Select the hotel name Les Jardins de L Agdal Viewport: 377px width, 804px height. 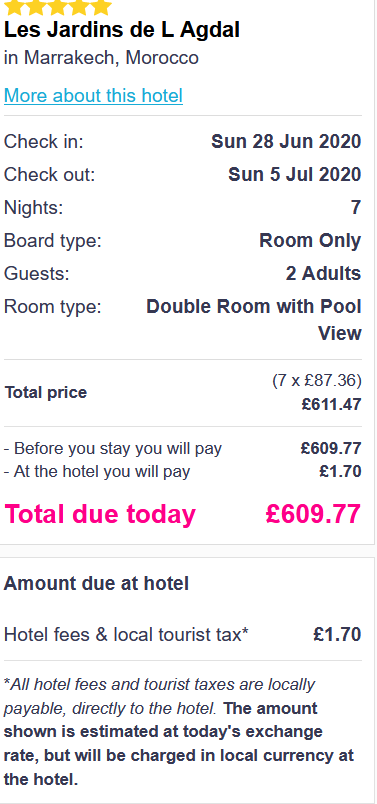coord(122,31)
